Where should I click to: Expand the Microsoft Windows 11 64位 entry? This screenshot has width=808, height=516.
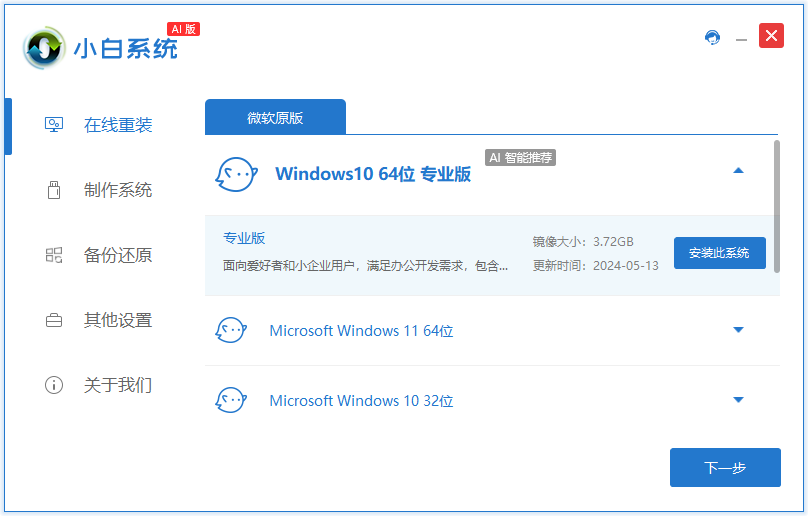click(x=738, y=330)
